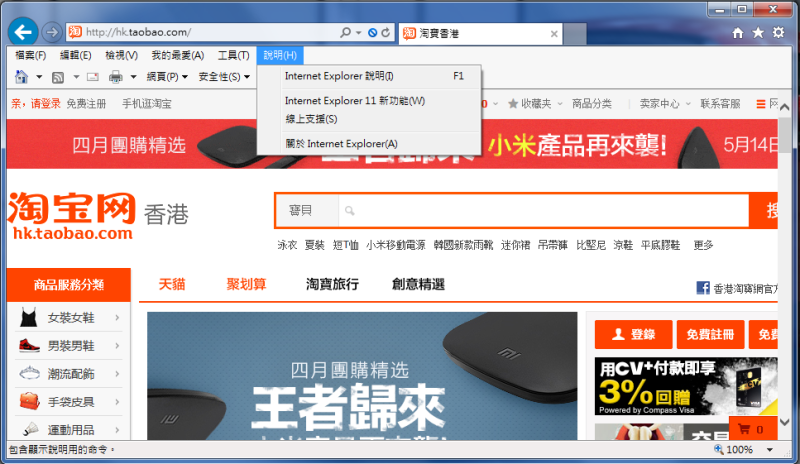Open the 潮流配飾 category
The height and width of the screenshot is (464, 800).
click(69, 374)
